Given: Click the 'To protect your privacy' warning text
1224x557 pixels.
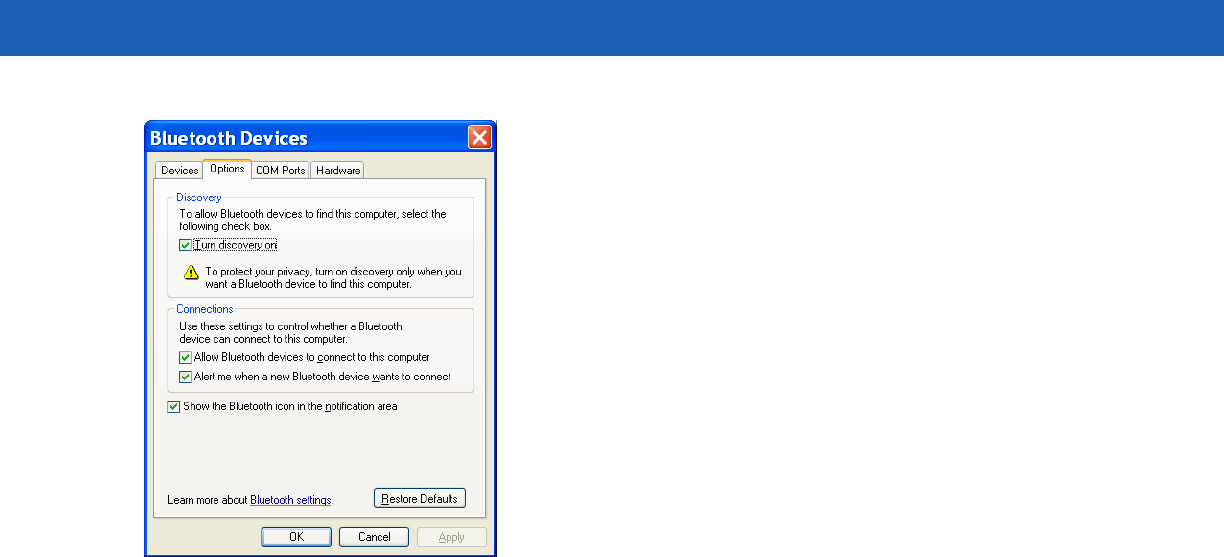Looking at the screenshot, I should (x=334, y=278).
